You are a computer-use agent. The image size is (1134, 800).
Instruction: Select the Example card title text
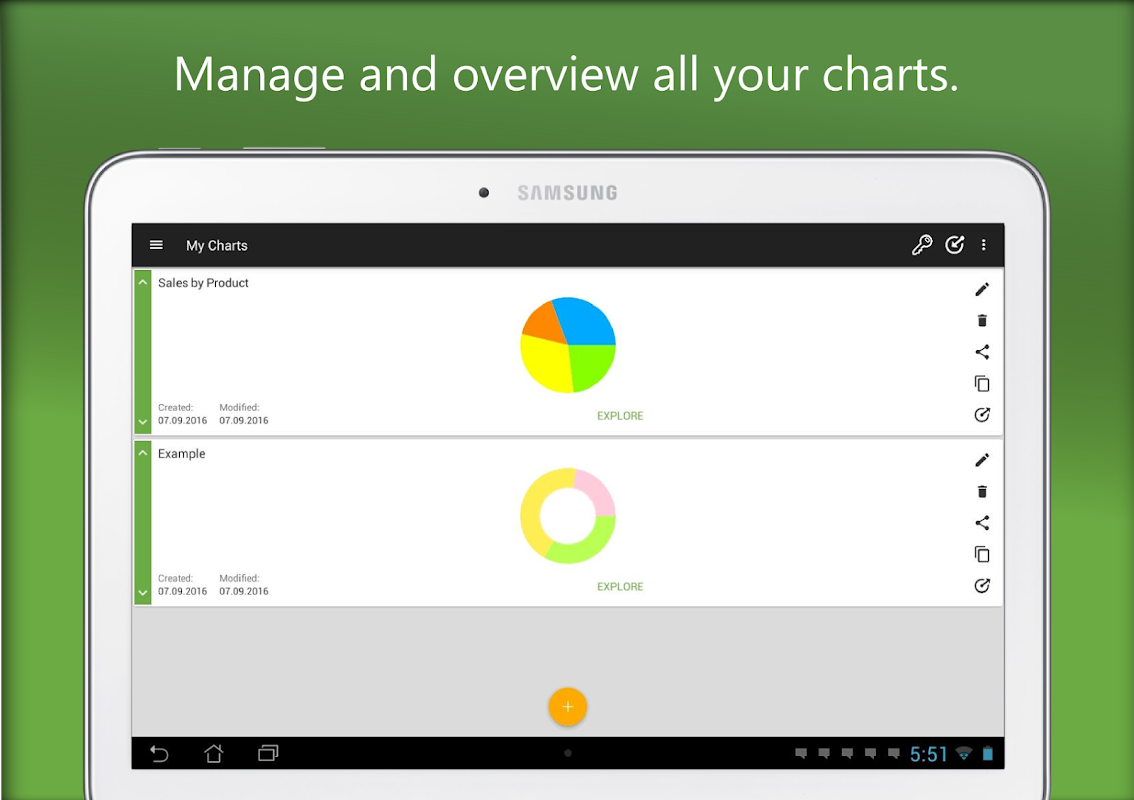click(182, 454)
